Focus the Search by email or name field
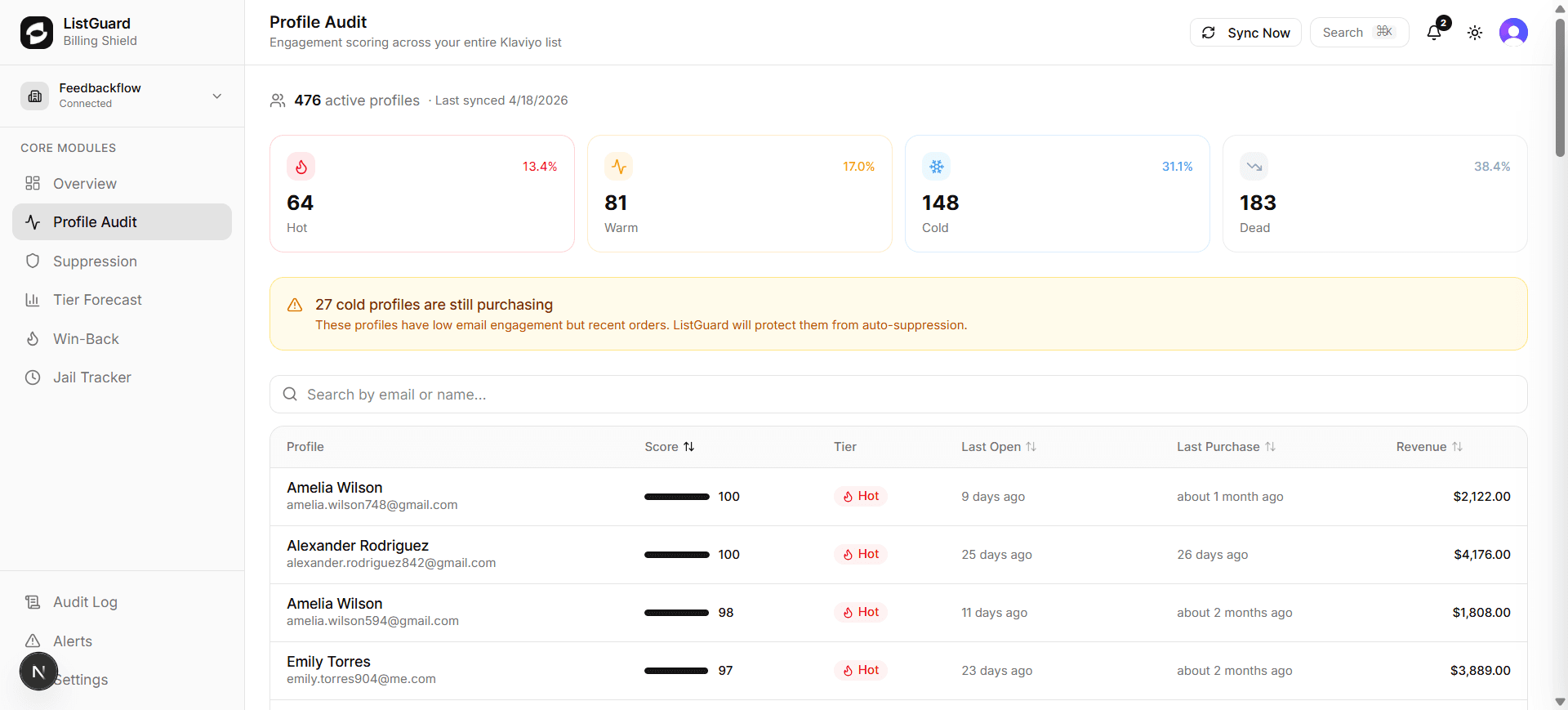The image size is (1568, 710). coord(898,395)
